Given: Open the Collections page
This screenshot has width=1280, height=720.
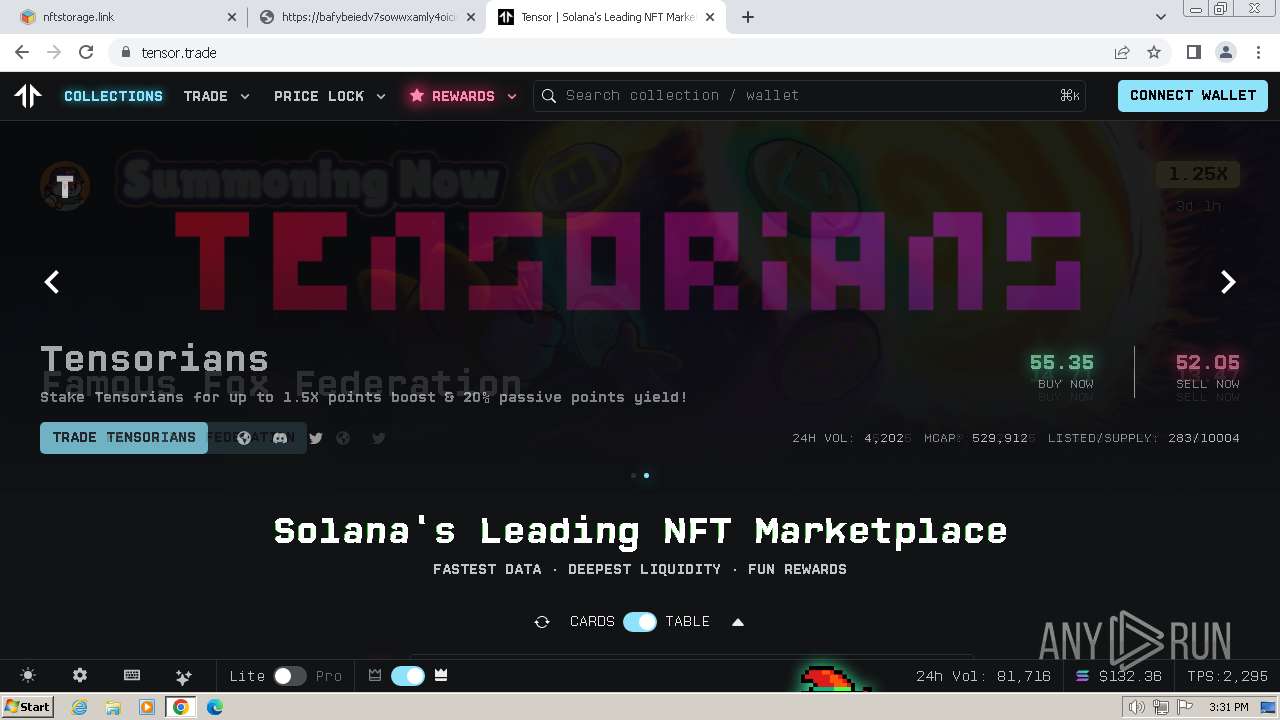Looking at the screenshot, I should click(x=113, y=96).
